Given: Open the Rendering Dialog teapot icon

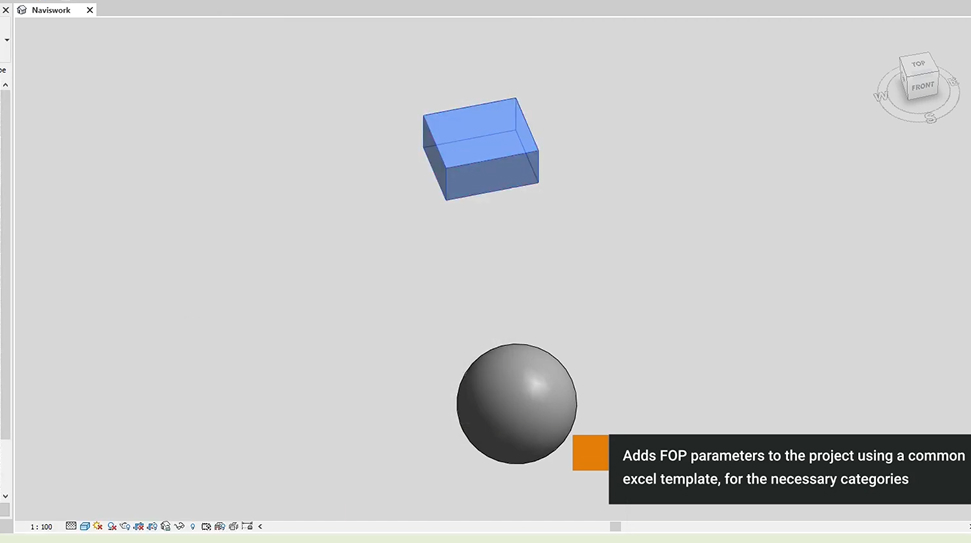Looking at the screenshot, I should [x=125, y=526].
